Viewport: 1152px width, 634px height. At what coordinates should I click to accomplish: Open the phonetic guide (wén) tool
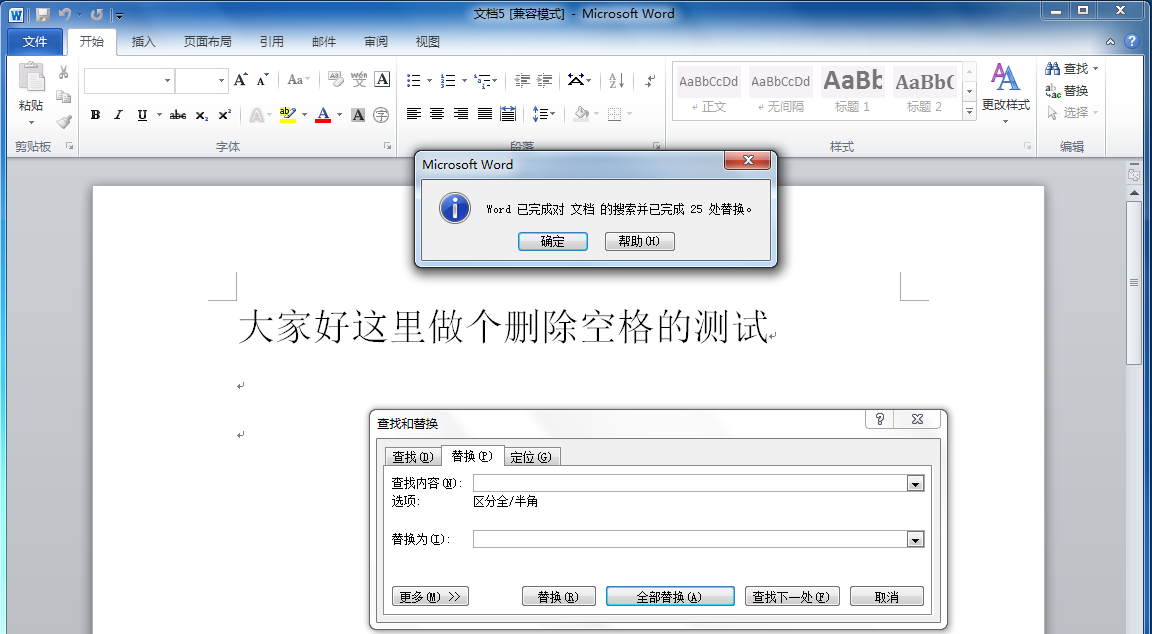[x=359, y=79]
